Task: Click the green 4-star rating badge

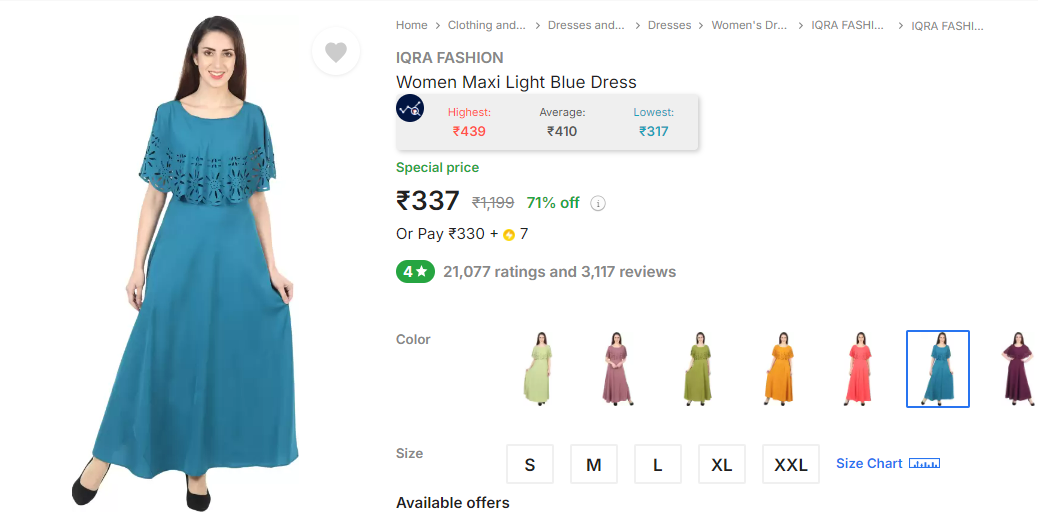Action: [x=415, y=271]
